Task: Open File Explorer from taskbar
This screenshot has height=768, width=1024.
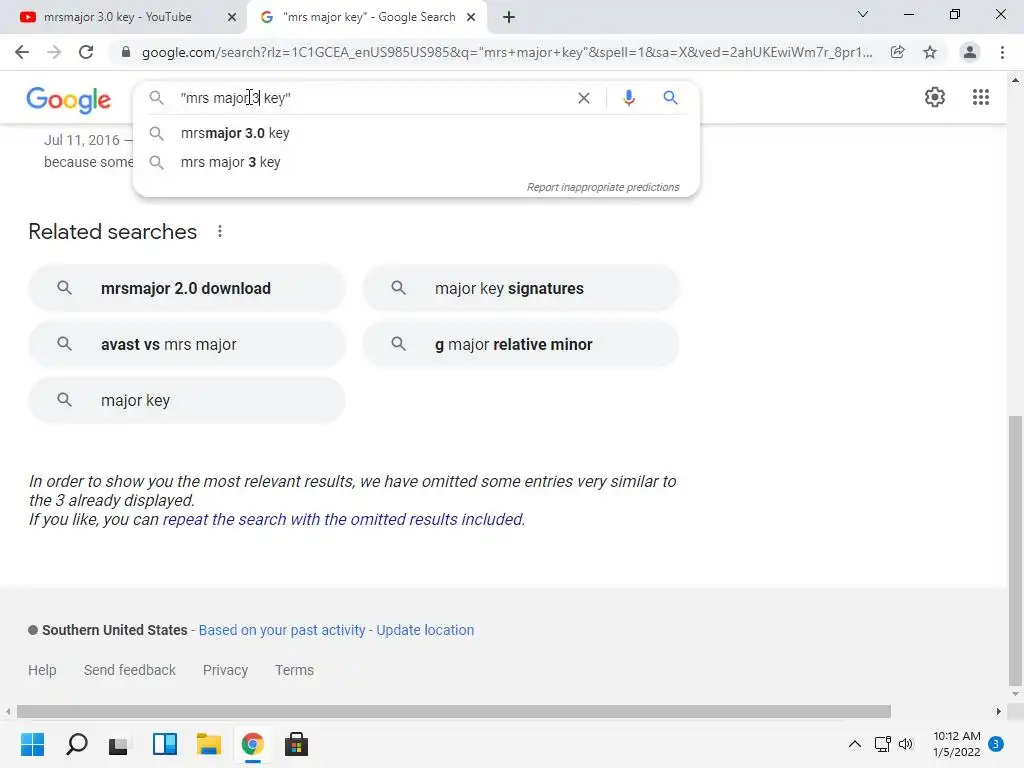Action: pyautogui.click(x=209, y=744)
